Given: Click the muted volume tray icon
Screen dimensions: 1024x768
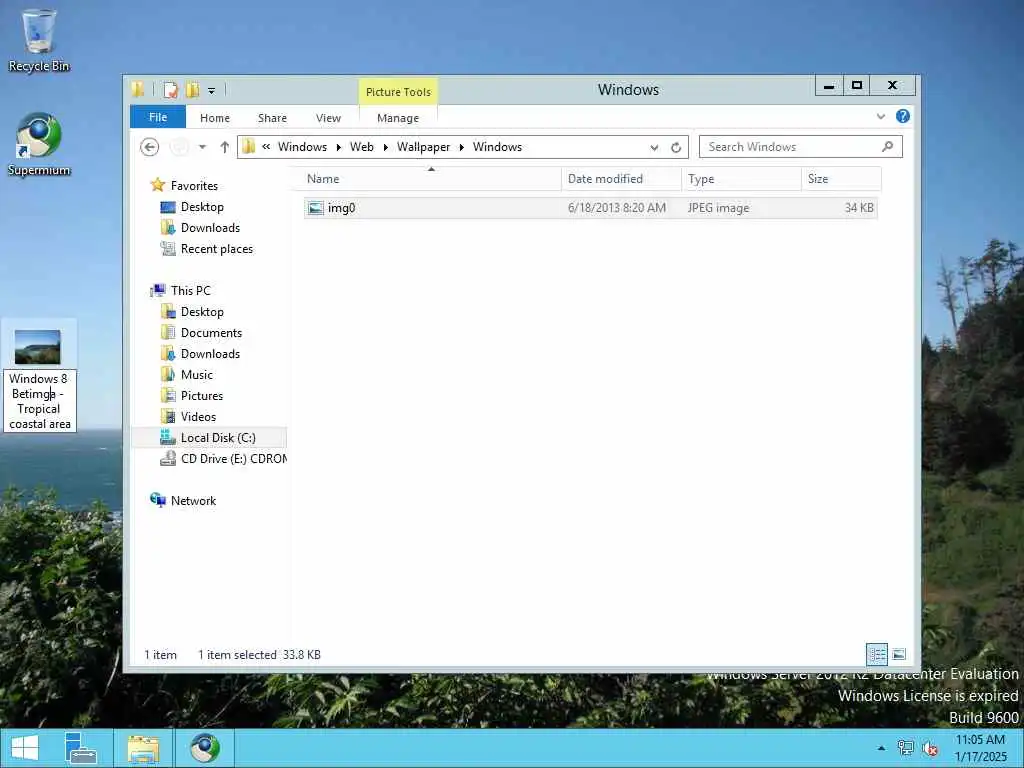Looking at the screenshot, I should pos(930,748).
